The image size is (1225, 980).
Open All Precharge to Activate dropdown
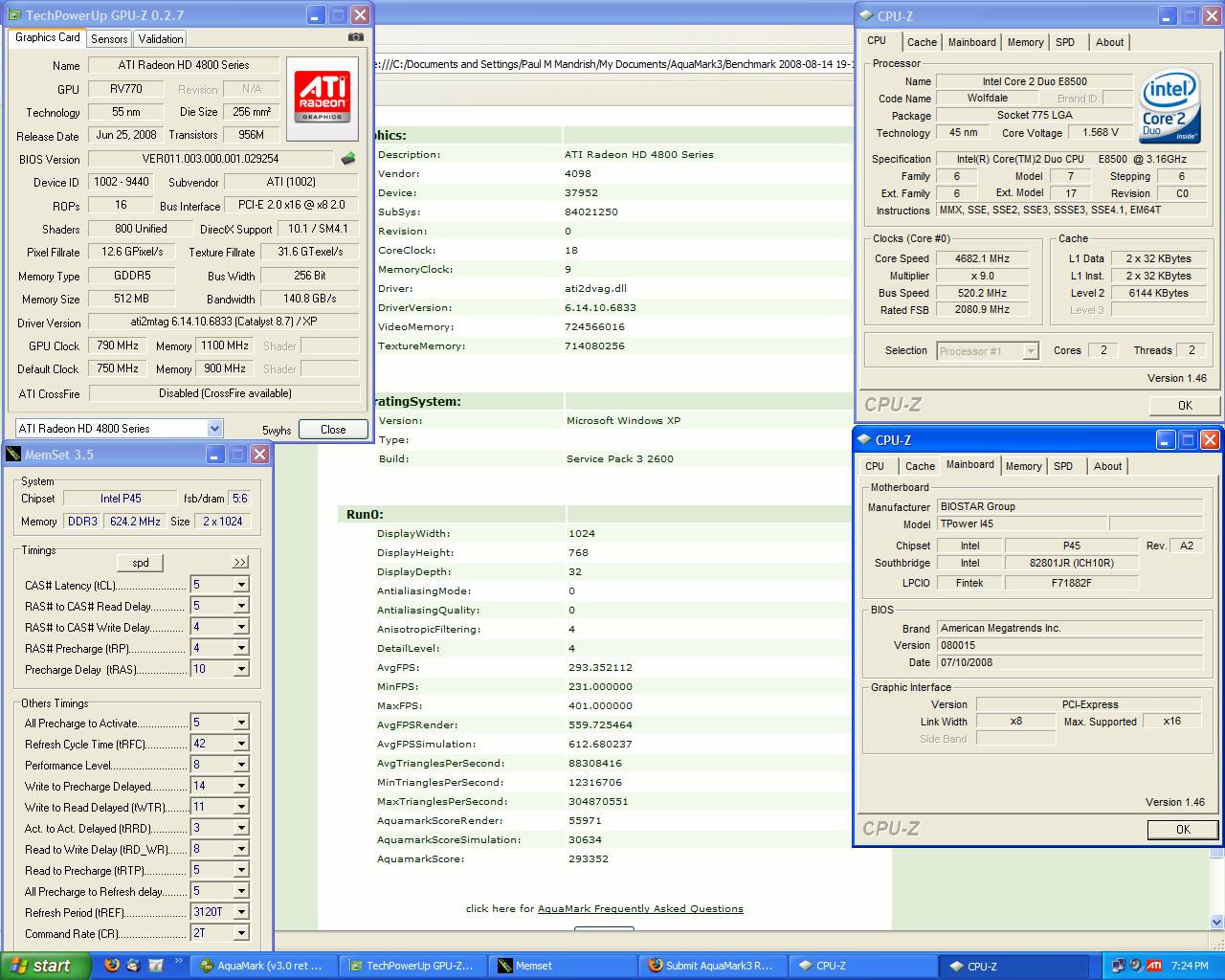pyautogui.click(x=241, y=723)
